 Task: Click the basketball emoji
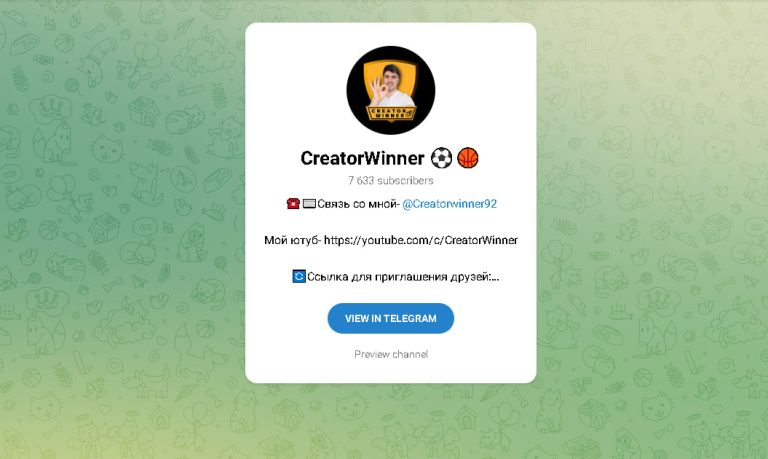click(x=468, y=158)
